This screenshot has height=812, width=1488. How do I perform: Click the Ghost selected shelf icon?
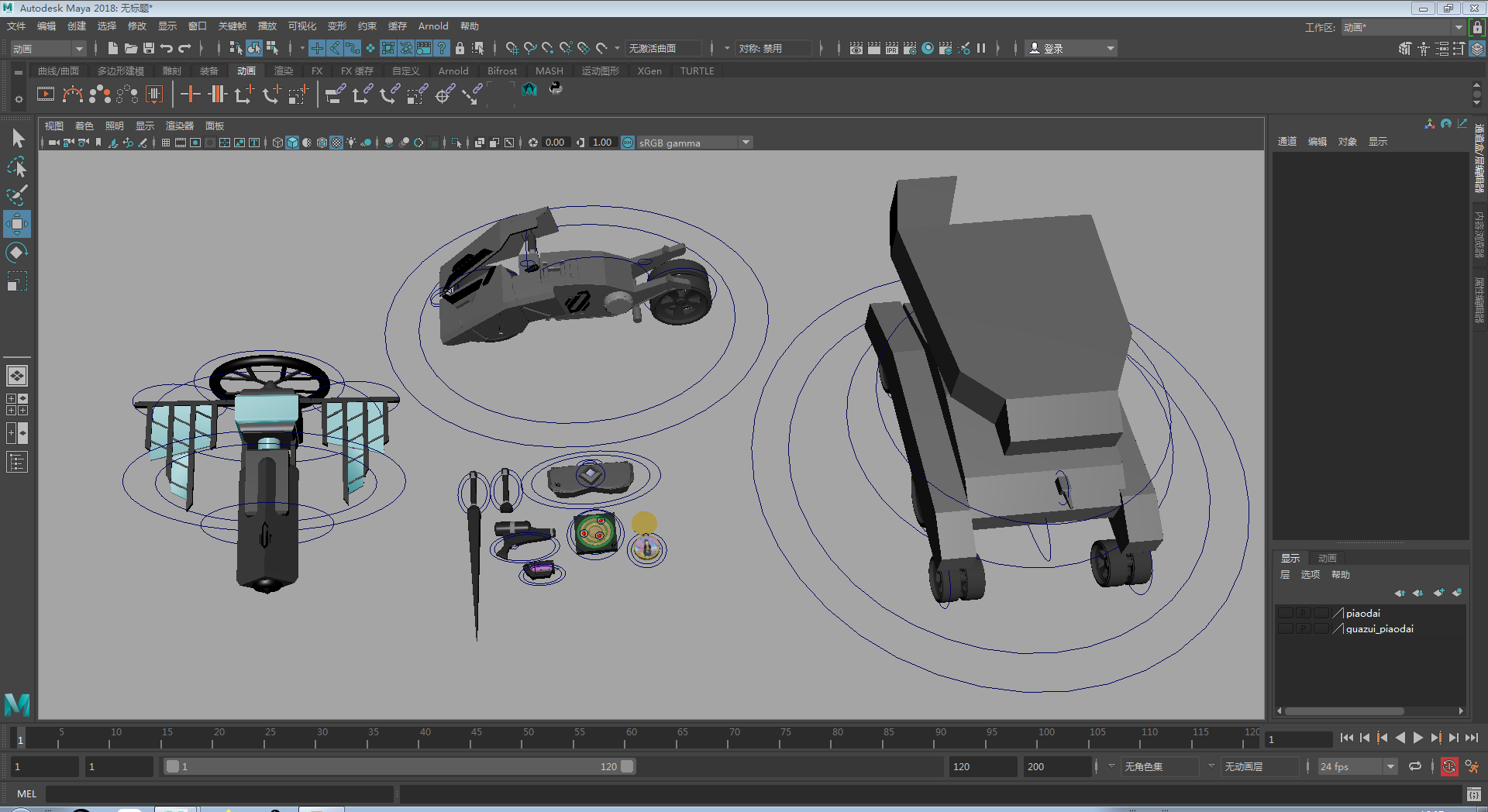point(100,95)
